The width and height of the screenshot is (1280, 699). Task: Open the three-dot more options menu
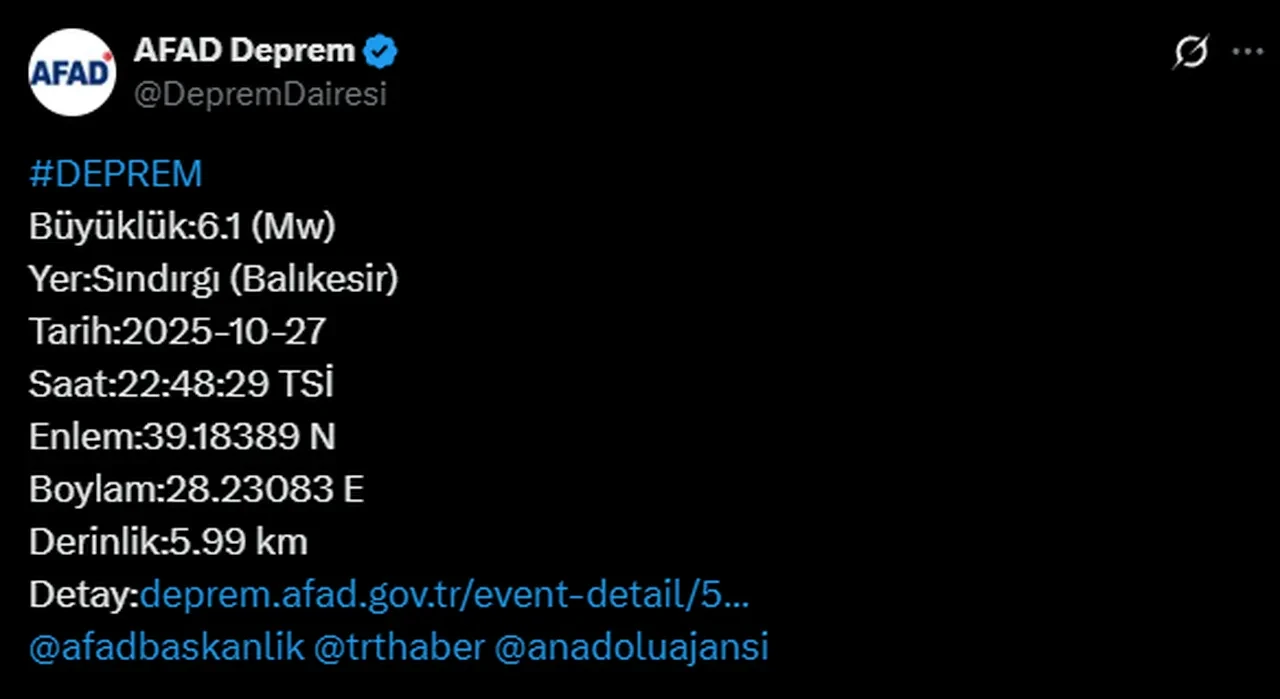[x=1247, y=52]
